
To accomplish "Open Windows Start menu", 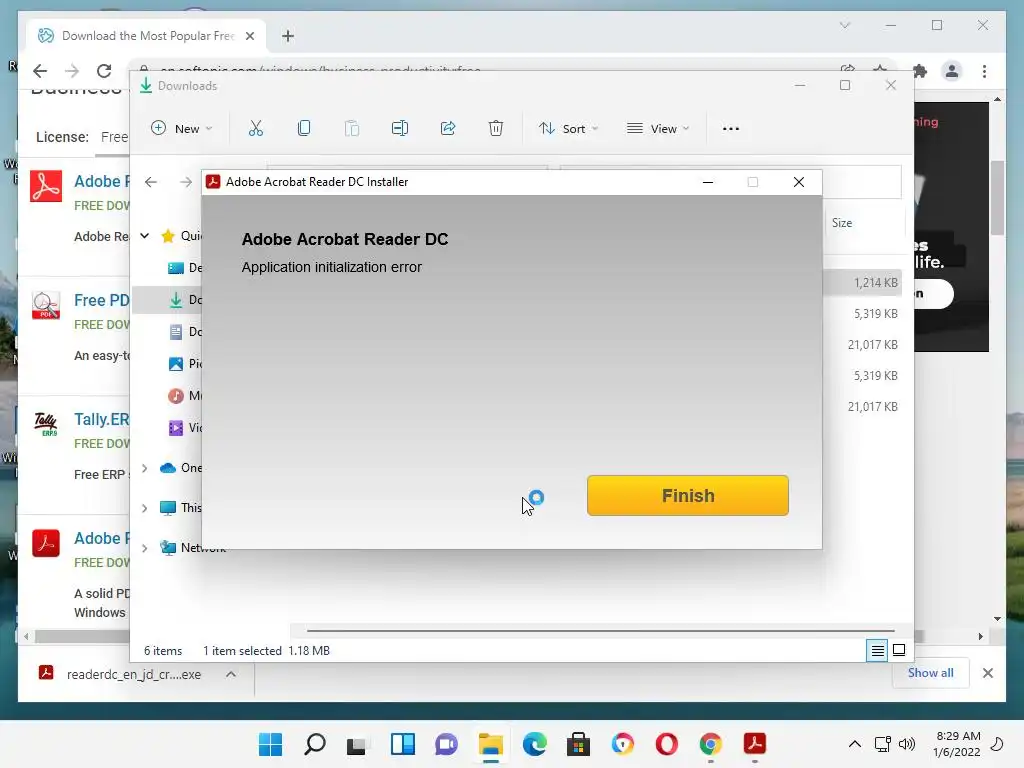I will pos(270,744).
